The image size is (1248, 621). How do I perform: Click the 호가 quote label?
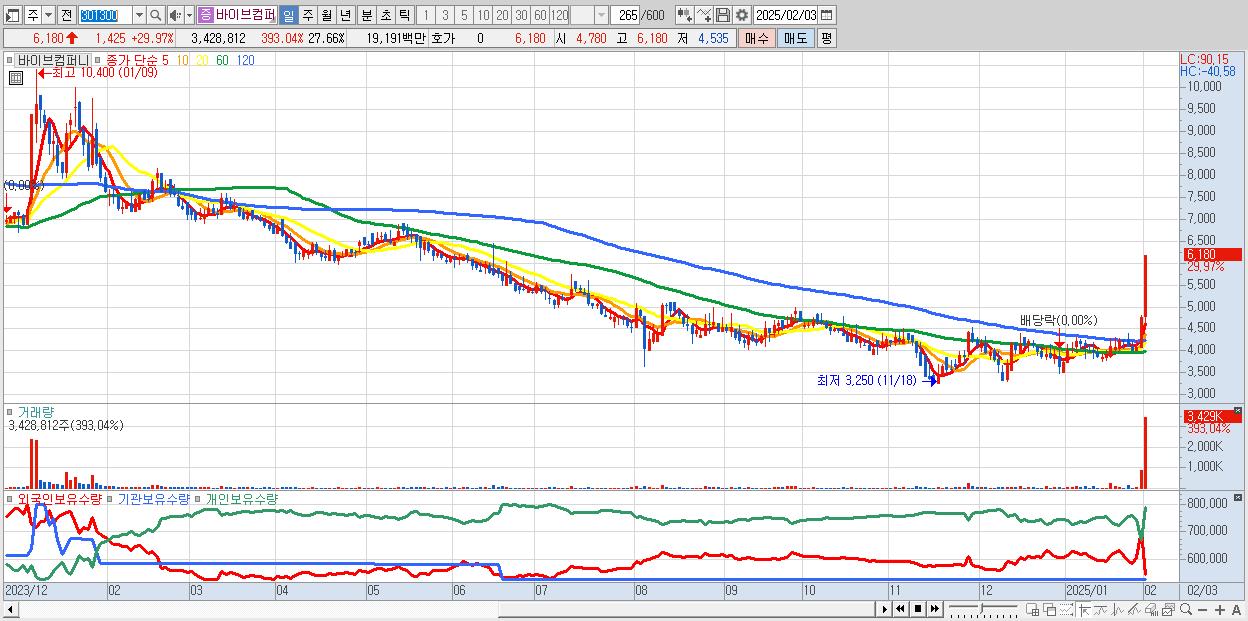click(x=442, y=38)
